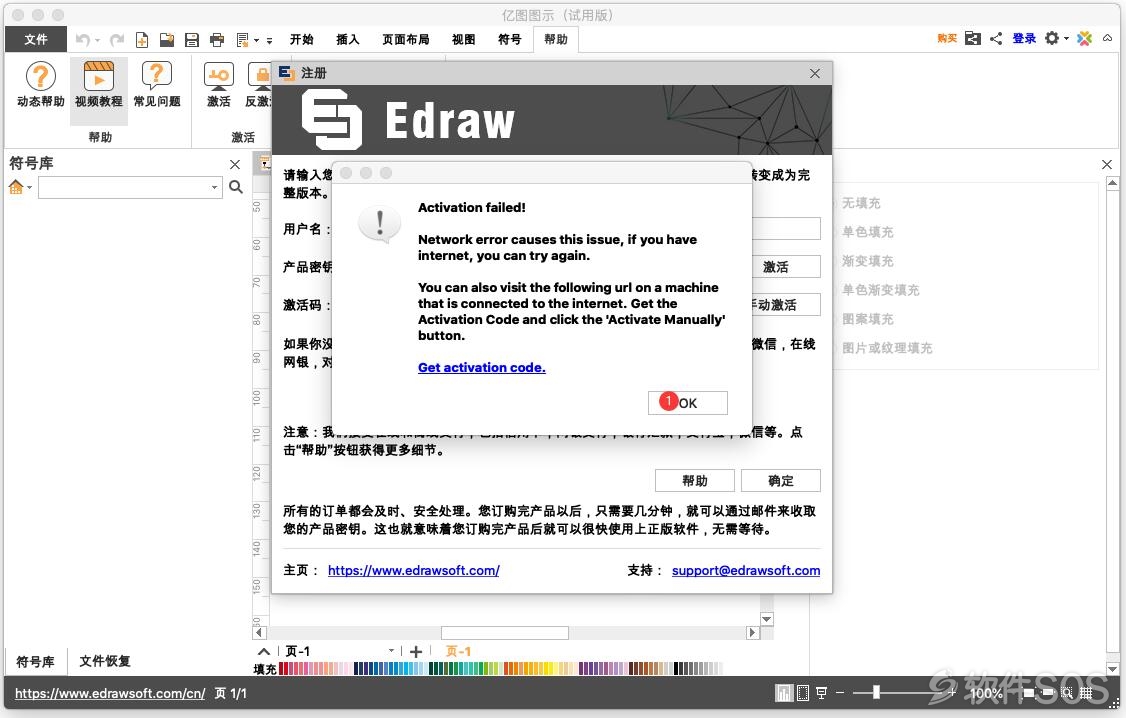Screen dimensions: 1126x718
Task: Close the 符号库 symbol library panel
Action: click(x=235, y=164)
